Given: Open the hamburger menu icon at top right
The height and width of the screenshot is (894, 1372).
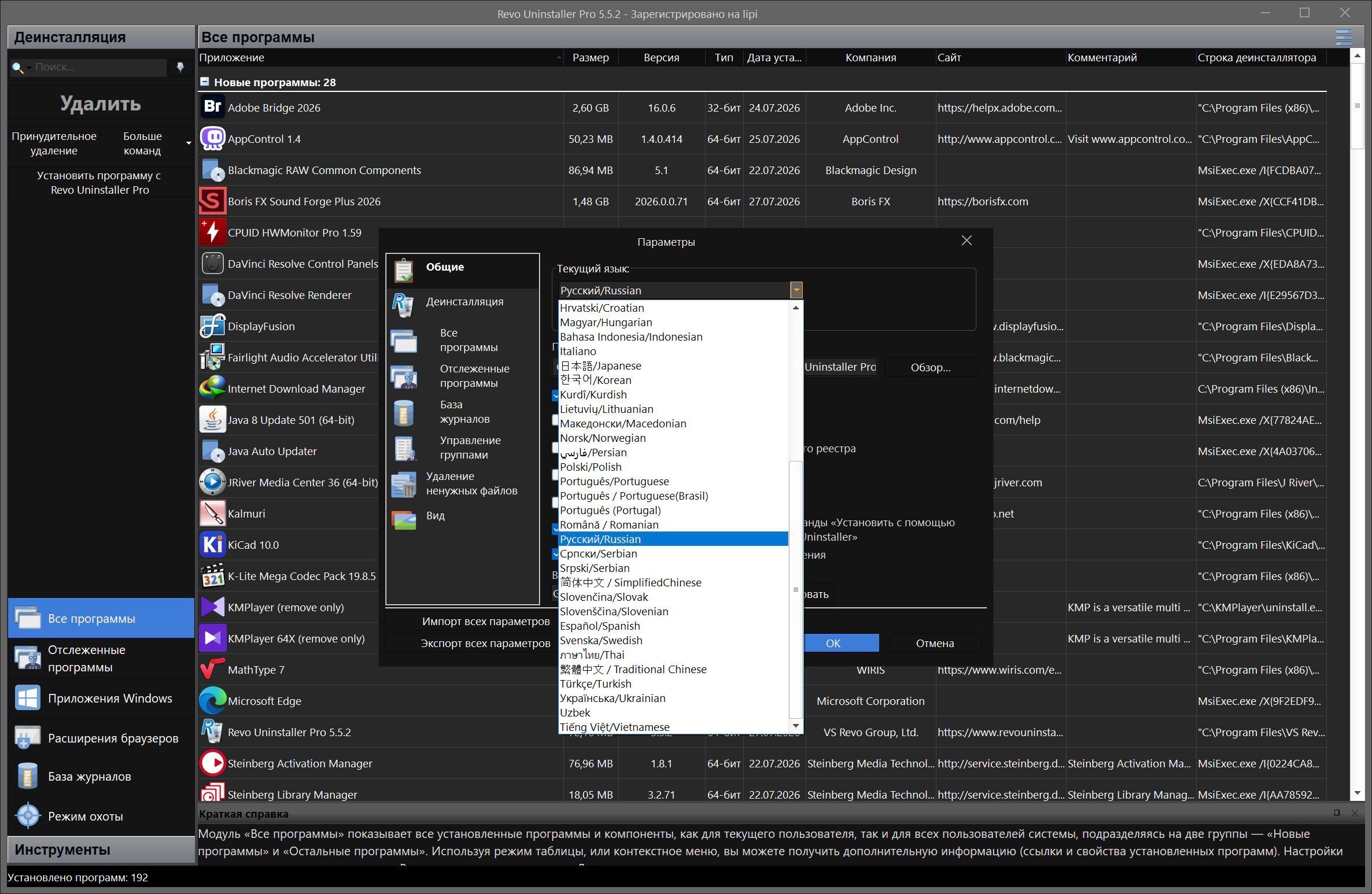Looking at the screenshot, I should (1344, 38).
